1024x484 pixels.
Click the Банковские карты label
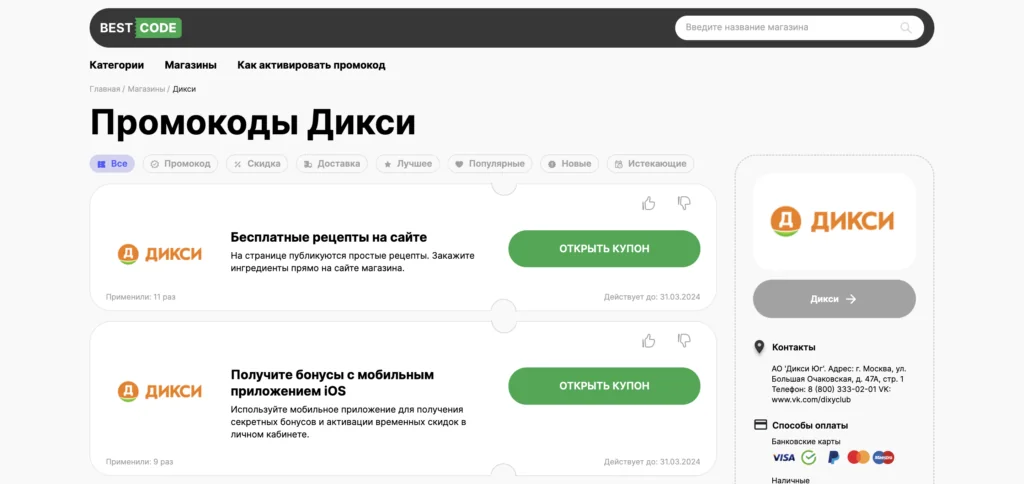pos(806,442)
